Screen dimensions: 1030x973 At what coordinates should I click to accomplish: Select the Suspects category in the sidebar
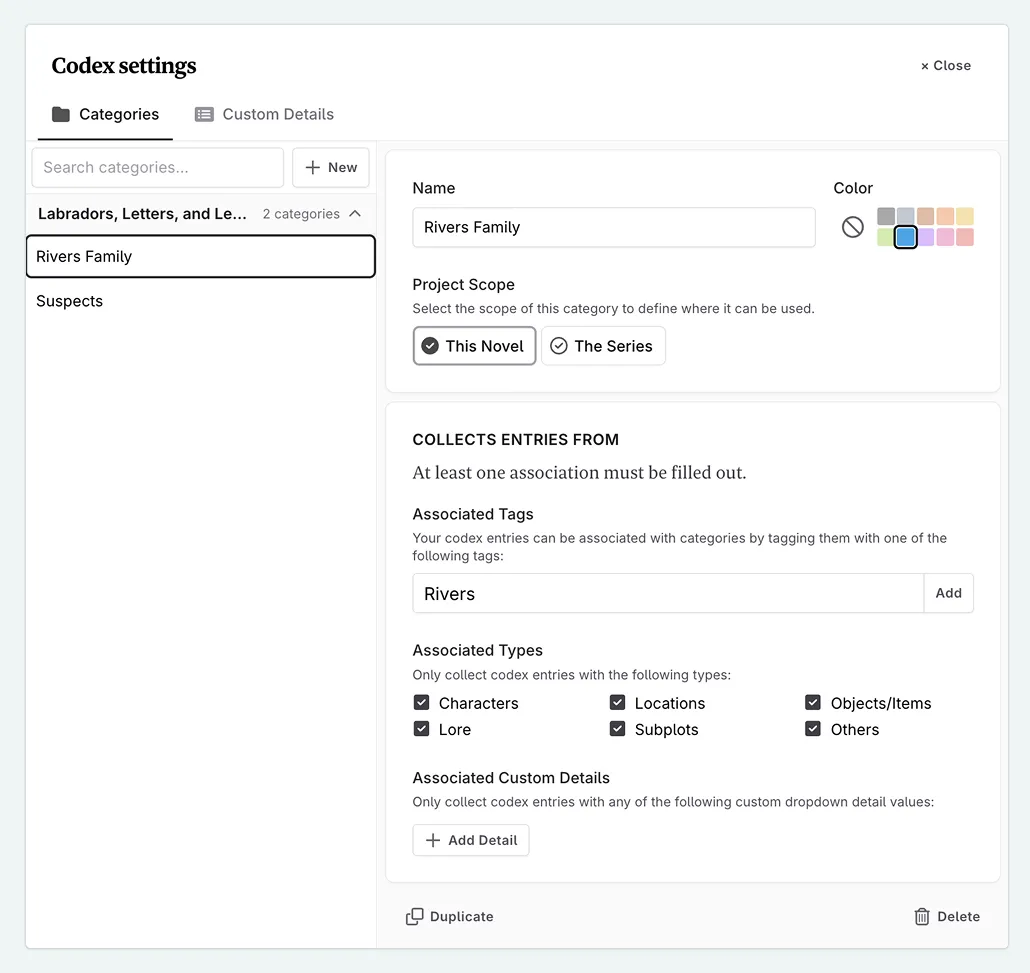(69, 301)
